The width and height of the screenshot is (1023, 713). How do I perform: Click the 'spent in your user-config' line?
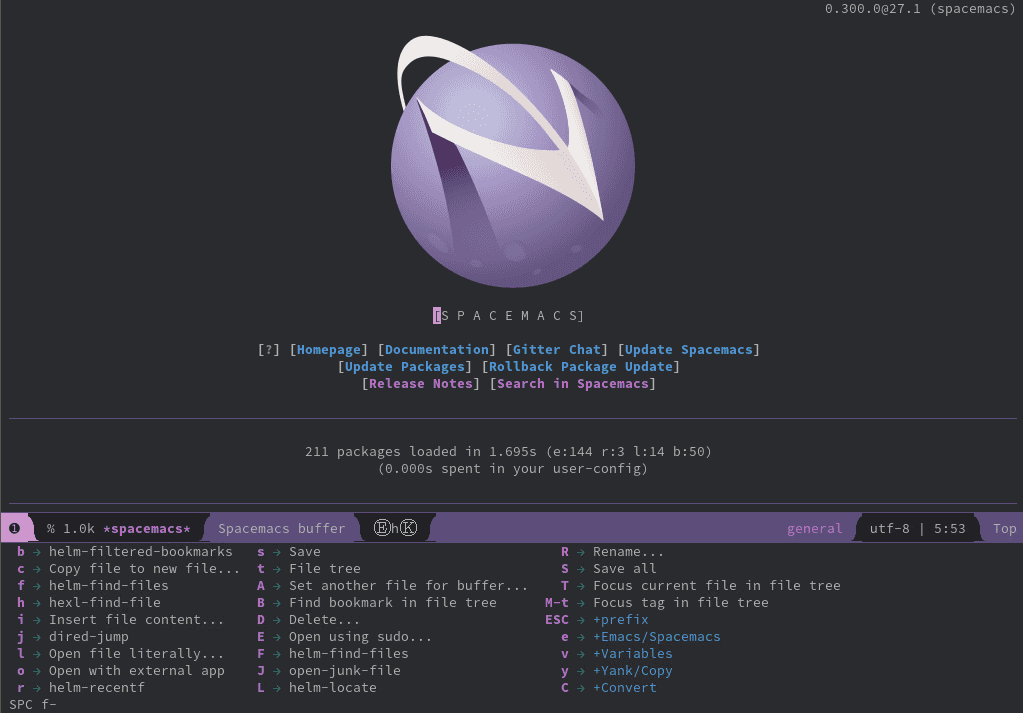[513, 468]
